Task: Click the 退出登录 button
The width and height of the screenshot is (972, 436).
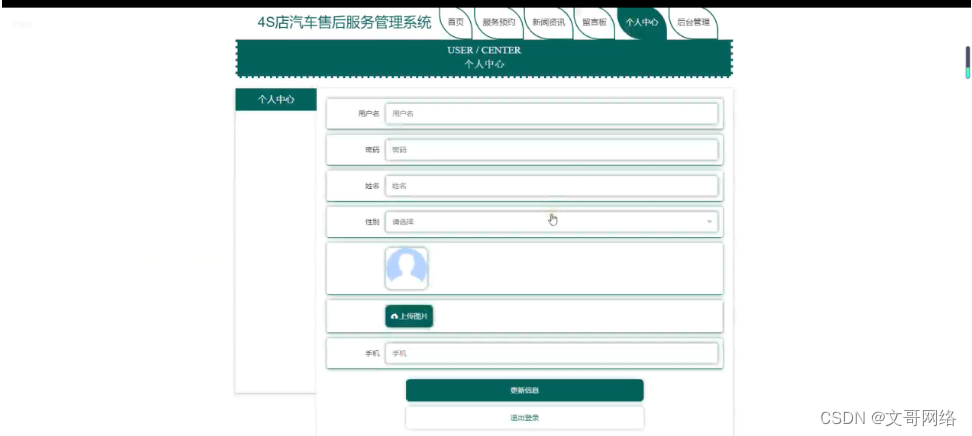Action: pos(524,417)
